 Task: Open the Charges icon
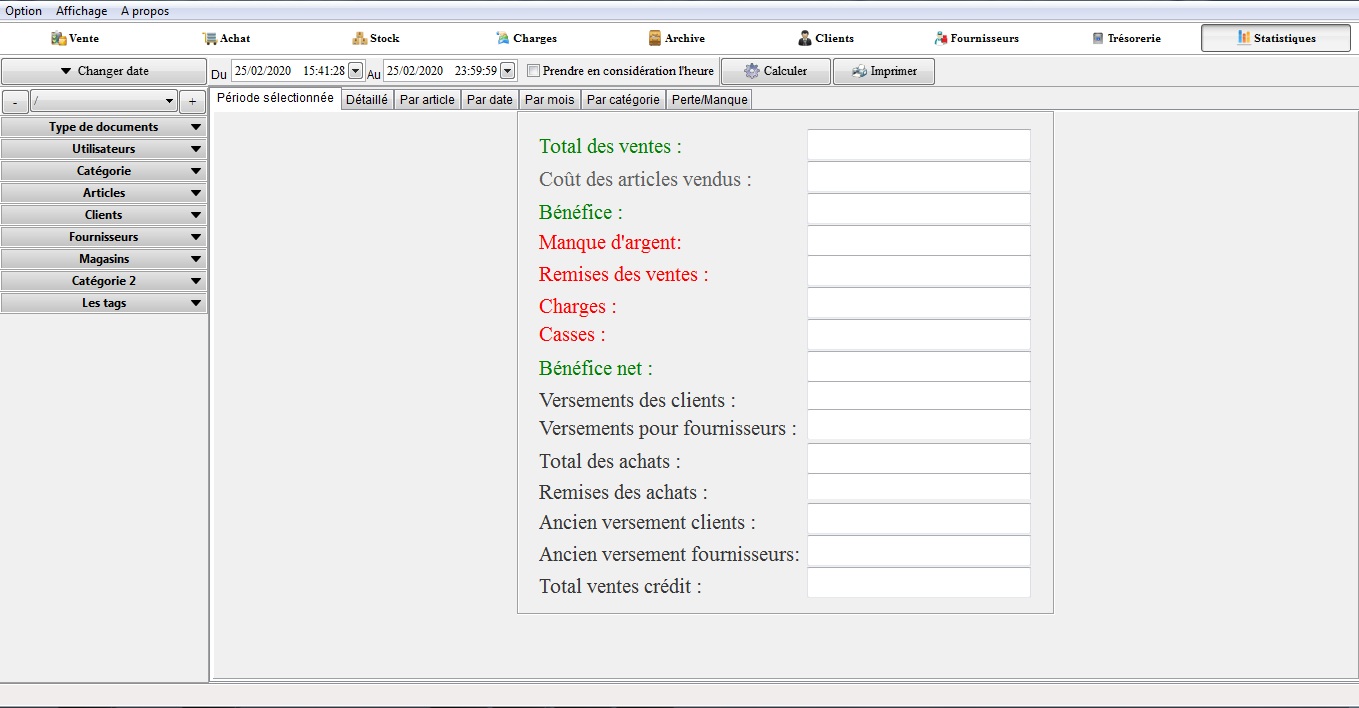point(503,38)
